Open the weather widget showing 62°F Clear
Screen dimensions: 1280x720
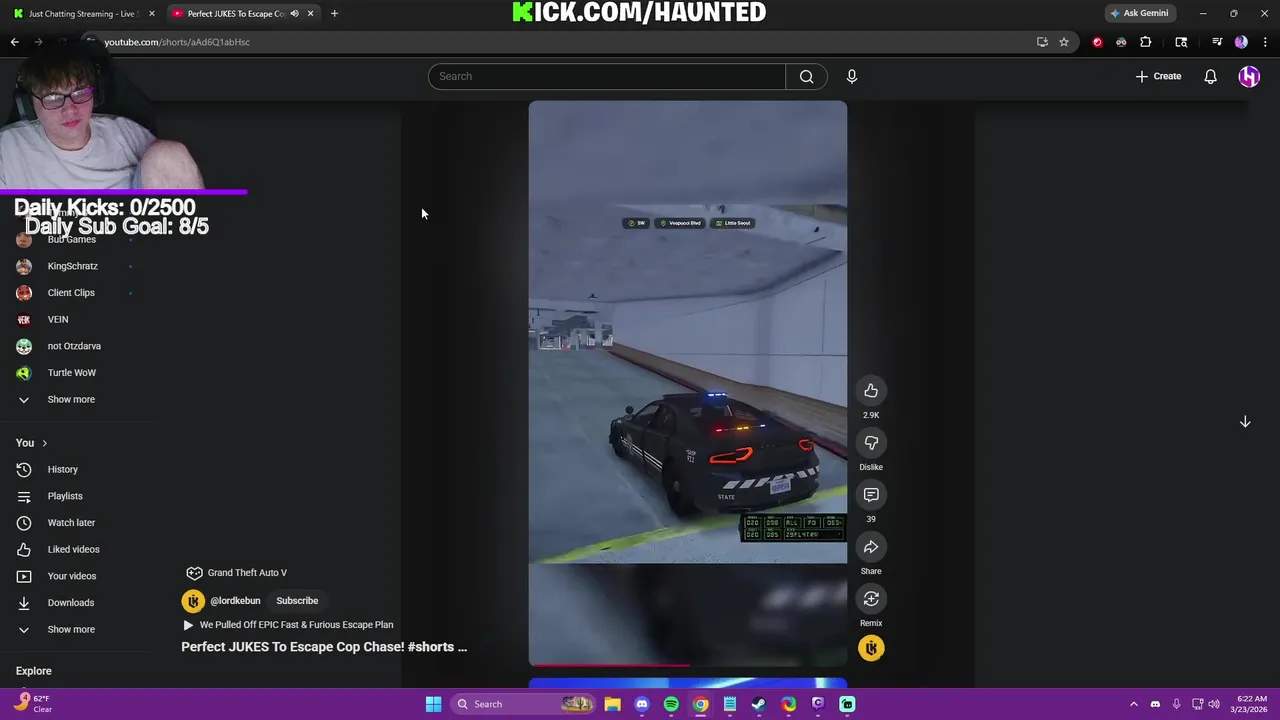click(x=32, y=704)
